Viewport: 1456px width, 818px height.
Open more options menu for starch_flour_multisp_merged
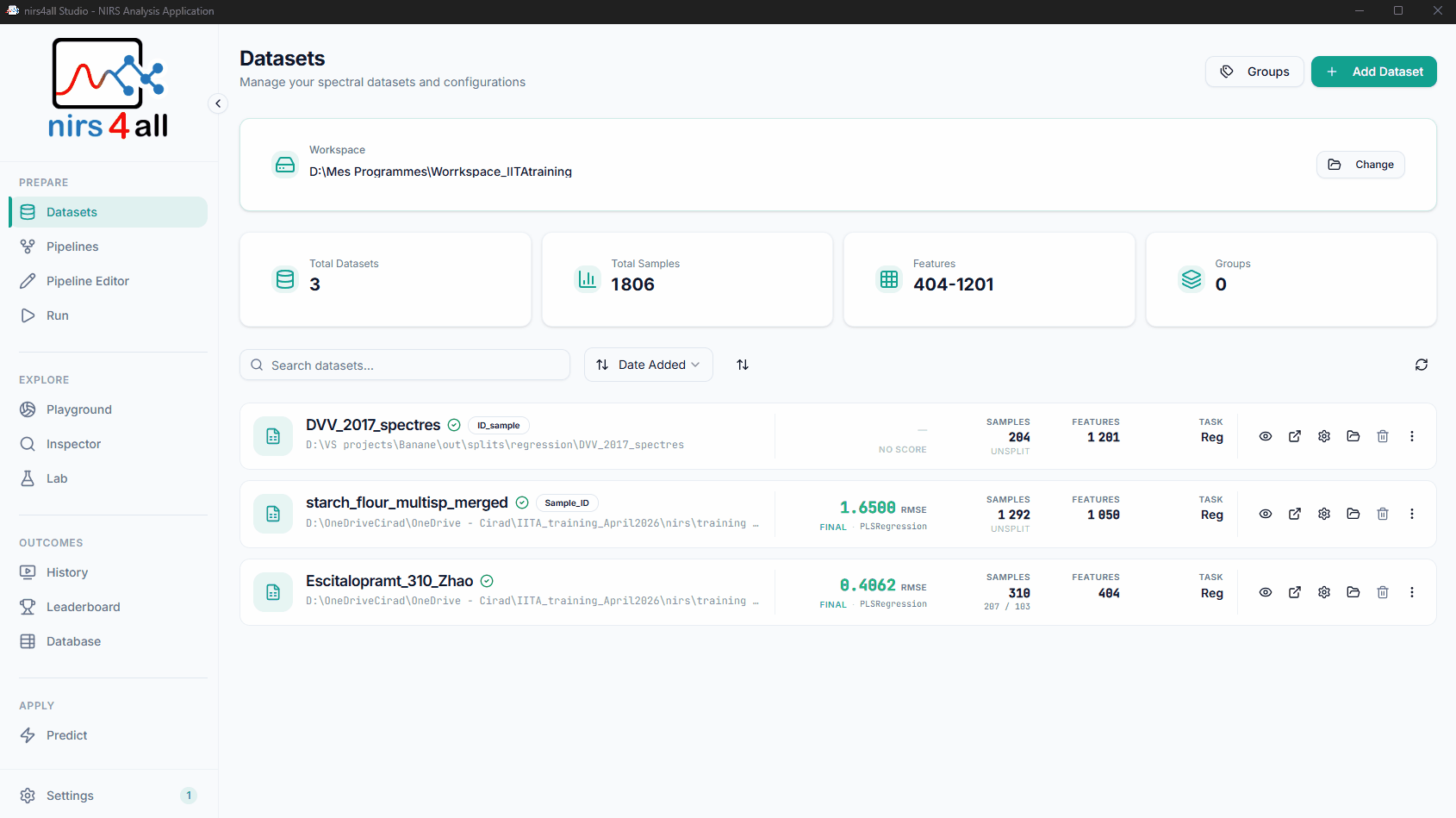[1412, 514]
